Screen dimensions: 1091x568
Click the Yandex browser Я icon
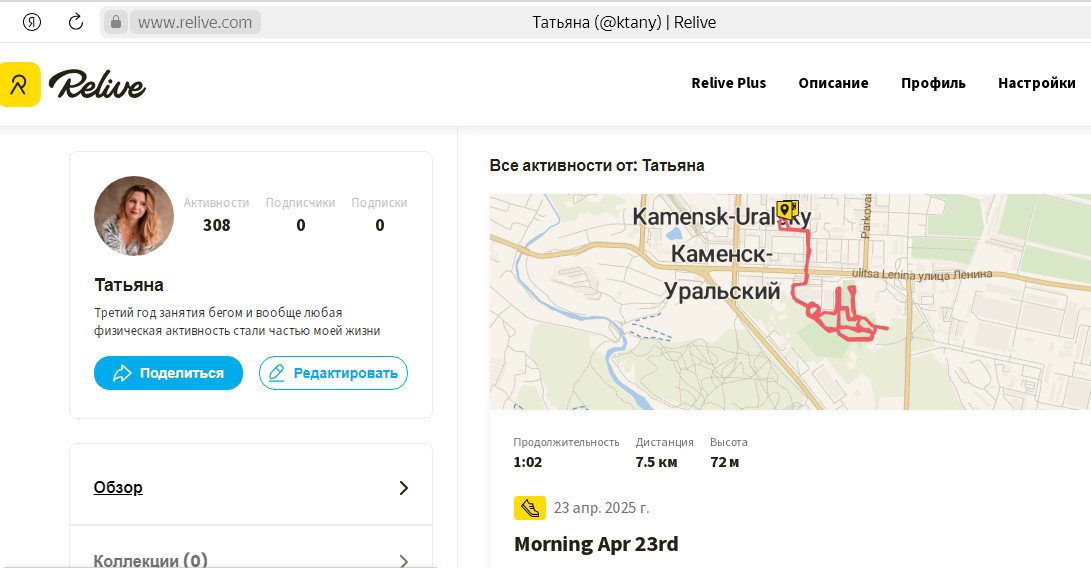[32, 22]
